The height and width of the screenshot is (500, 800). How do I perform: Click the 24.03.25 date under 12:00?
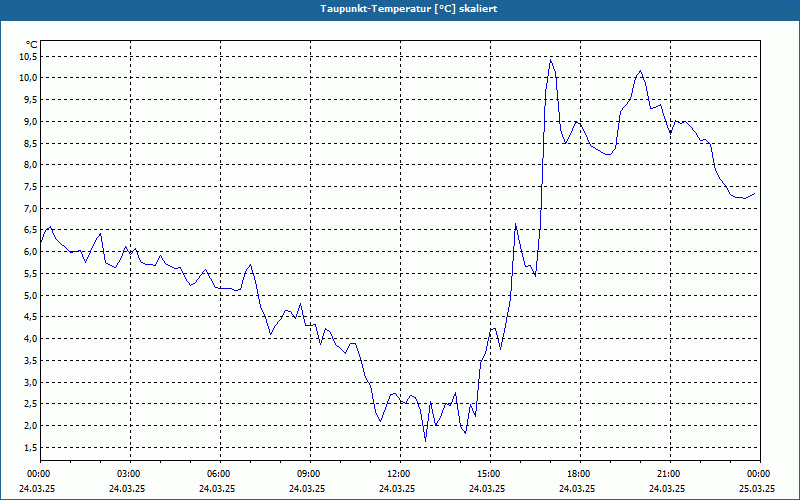click(397, 489)
